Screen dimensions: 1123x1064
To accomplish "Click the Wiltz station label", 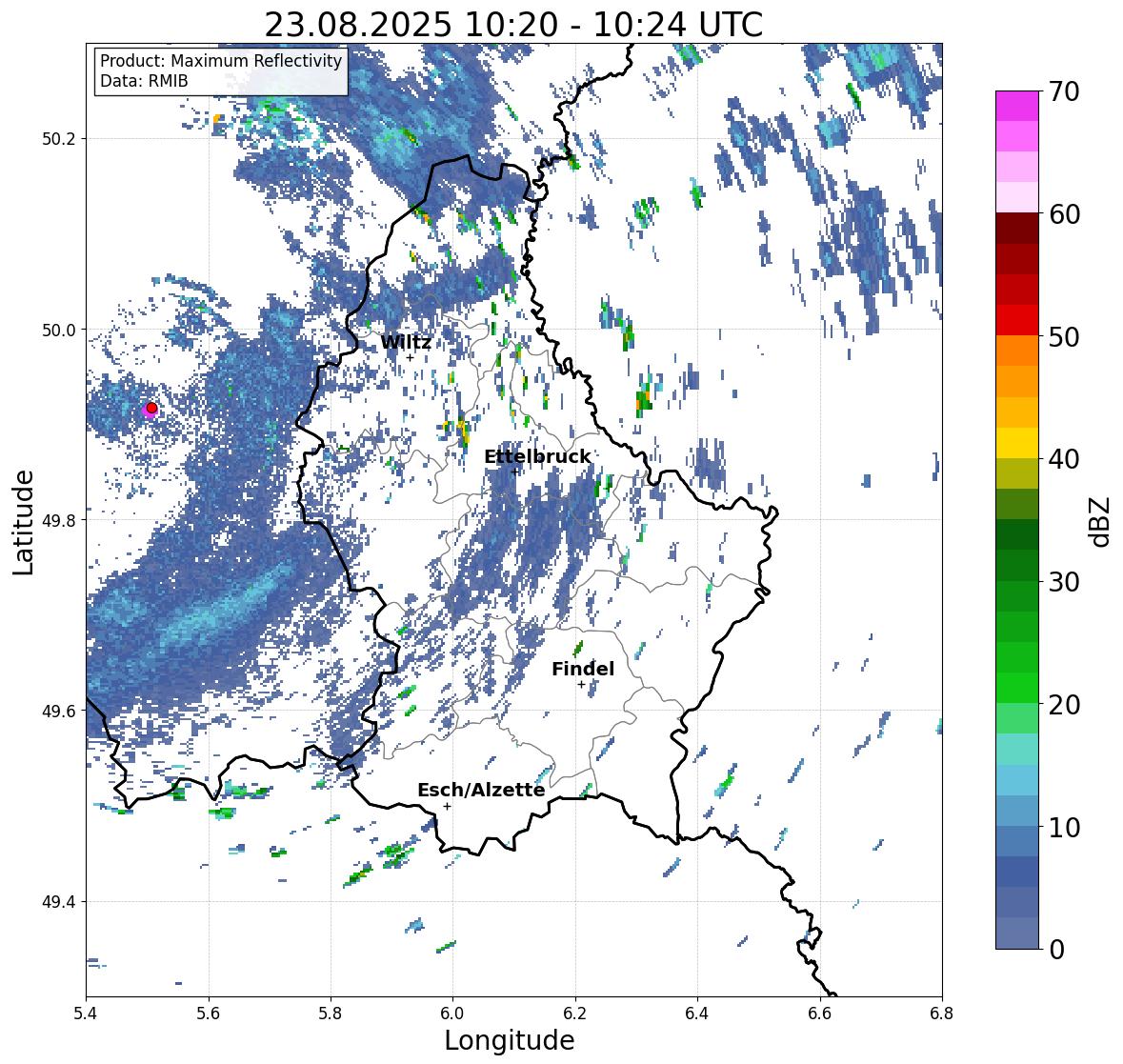I will (406, 342).
